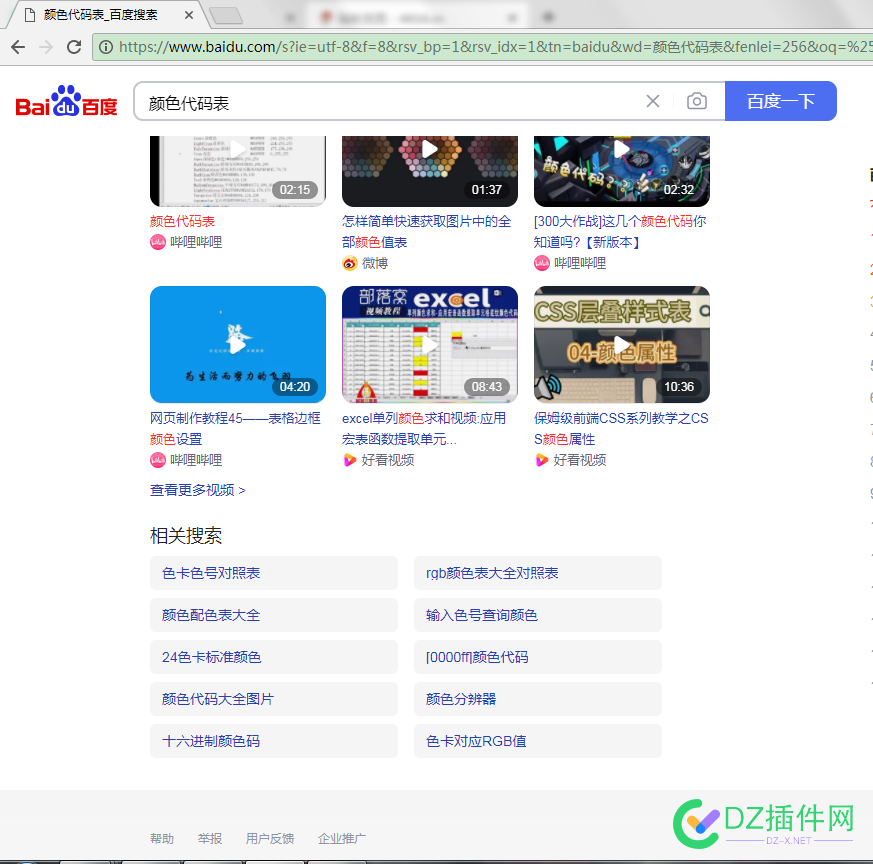Click 查看更多视频 link

(x=198, y=490)
